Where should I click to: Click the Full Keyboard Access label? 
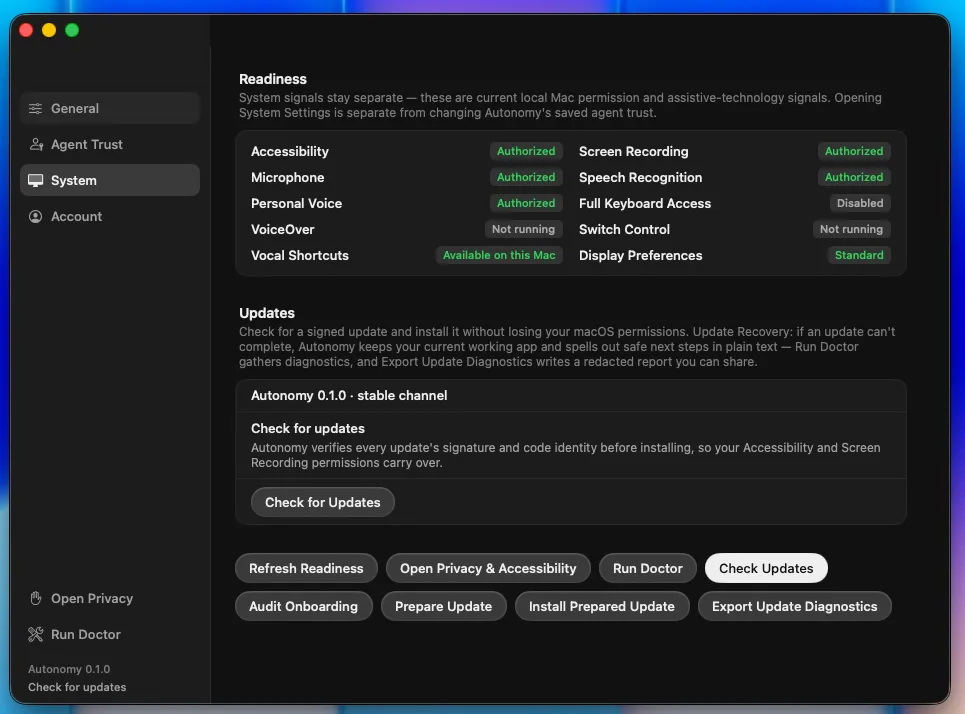coord(645,203)
